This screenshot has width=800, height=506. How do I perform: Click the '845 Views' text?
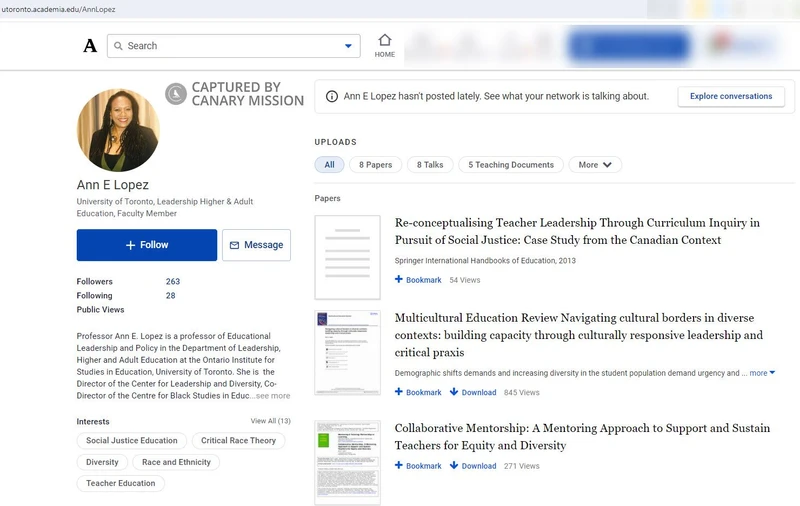tap(521, 393)
